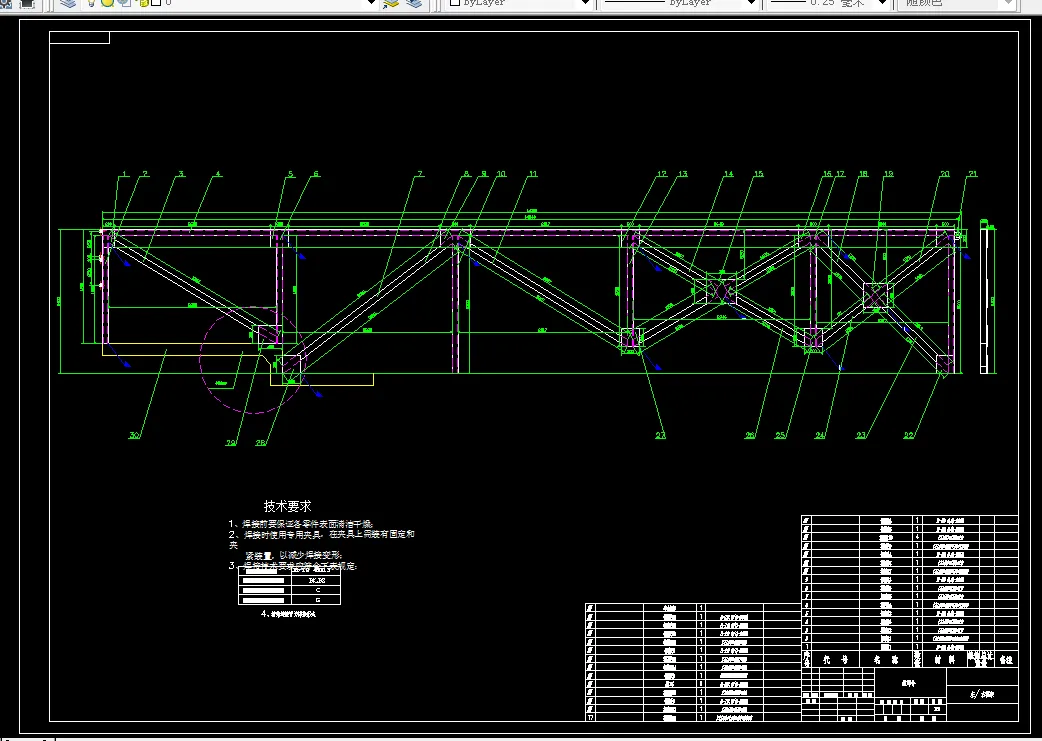Select part balloon number 2
Viewport: 1042px width, 741px height.
(145, 174)
